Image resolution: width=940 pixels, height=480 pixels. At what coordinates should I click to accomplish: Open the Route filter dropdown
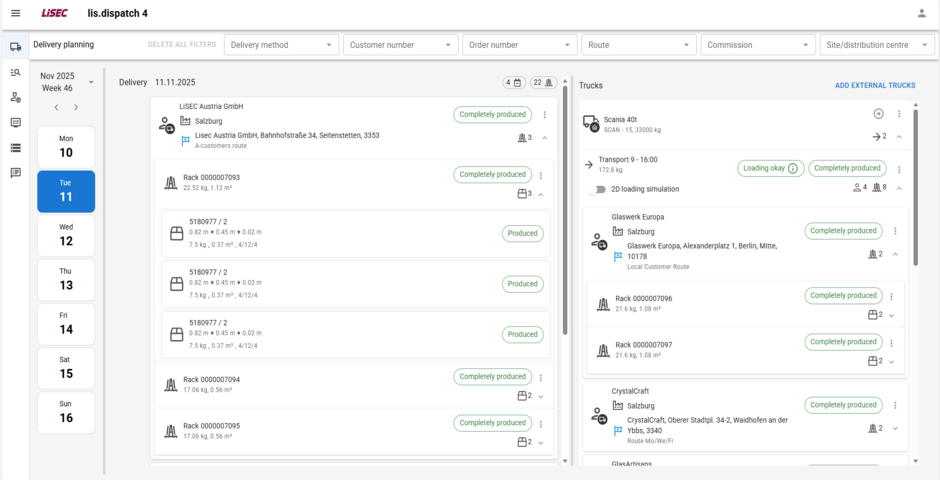point(640,45)
